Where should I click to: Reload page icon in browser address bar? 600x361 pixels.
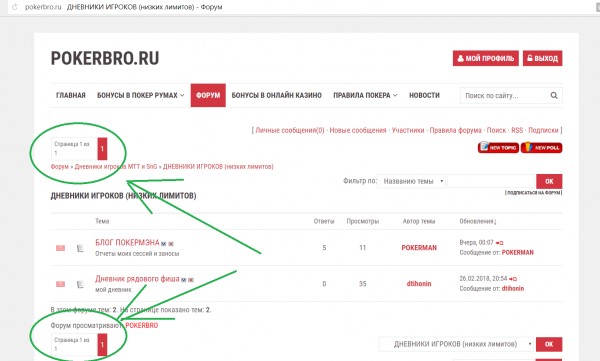(x=15, y=7)
